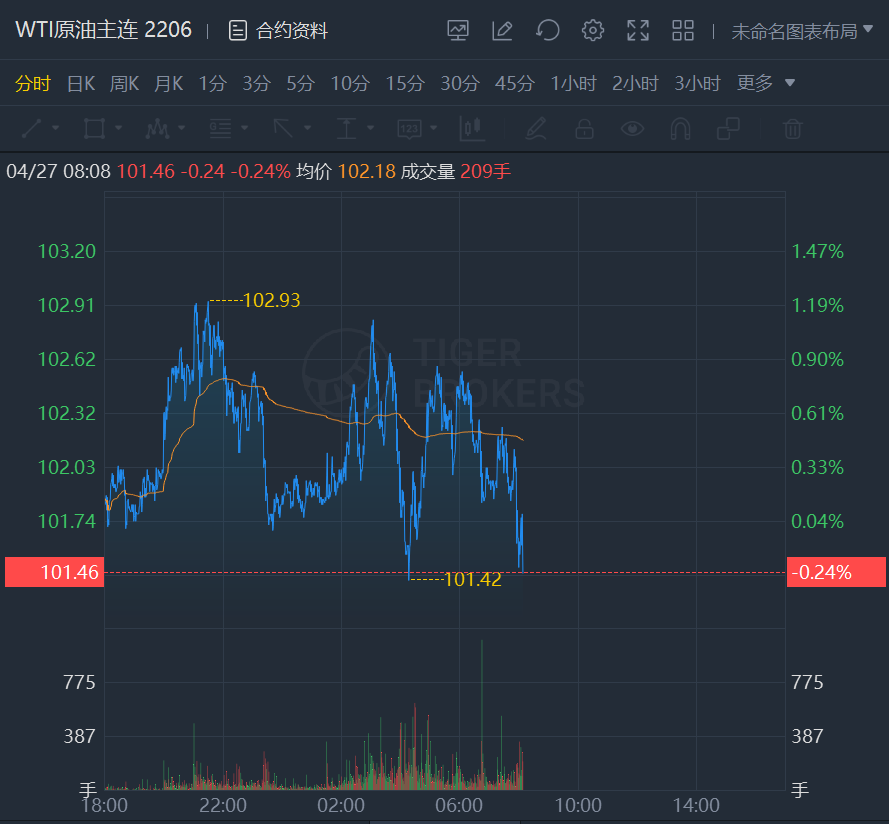The height and width of the screenshot is (824, 889).
Task: Click the 合约资料 text label
Action: [291, 31]
